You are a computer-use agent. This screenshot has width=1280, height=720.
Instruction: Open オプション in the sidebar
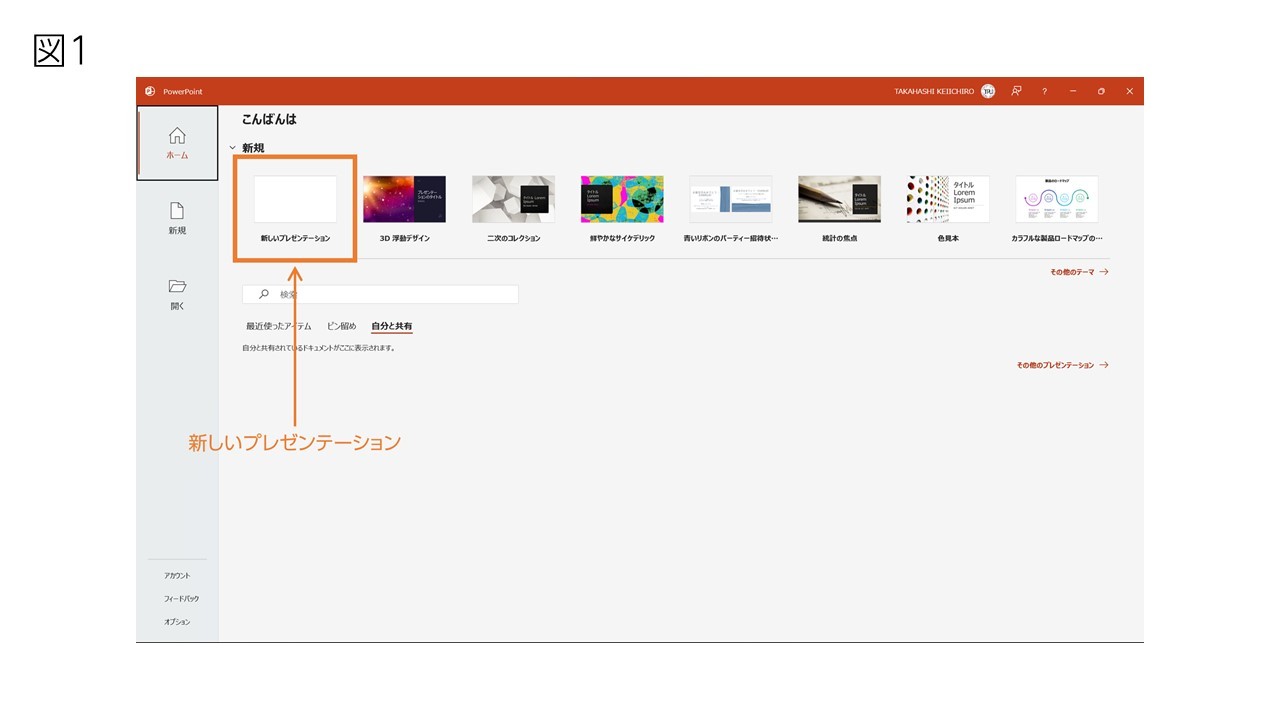(x=177, y=622)
